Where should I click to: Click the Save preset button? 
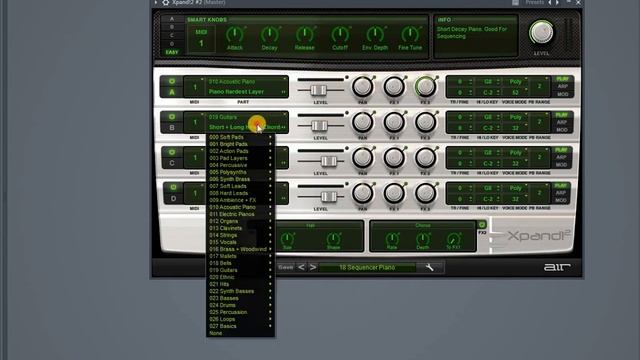(286, 267)
